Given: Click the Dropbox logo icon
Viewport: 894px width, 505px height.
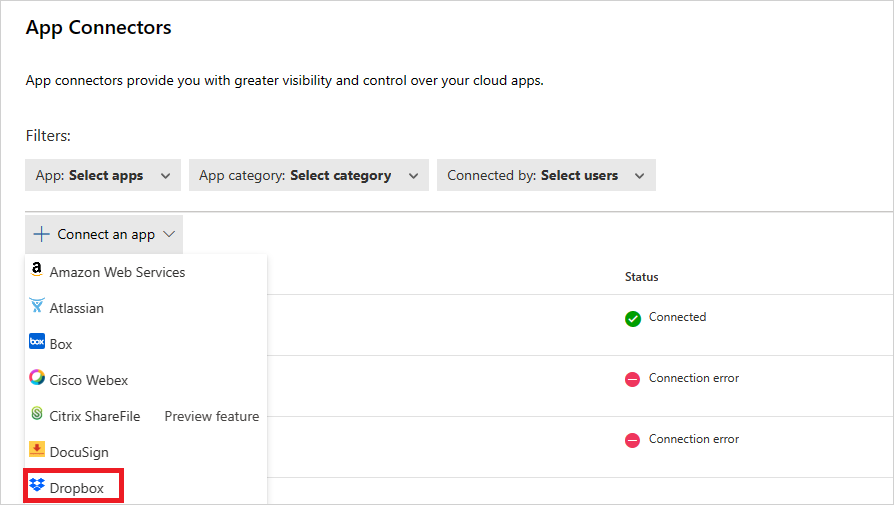Looking at the screenshot, I should (x=37, y=487).
